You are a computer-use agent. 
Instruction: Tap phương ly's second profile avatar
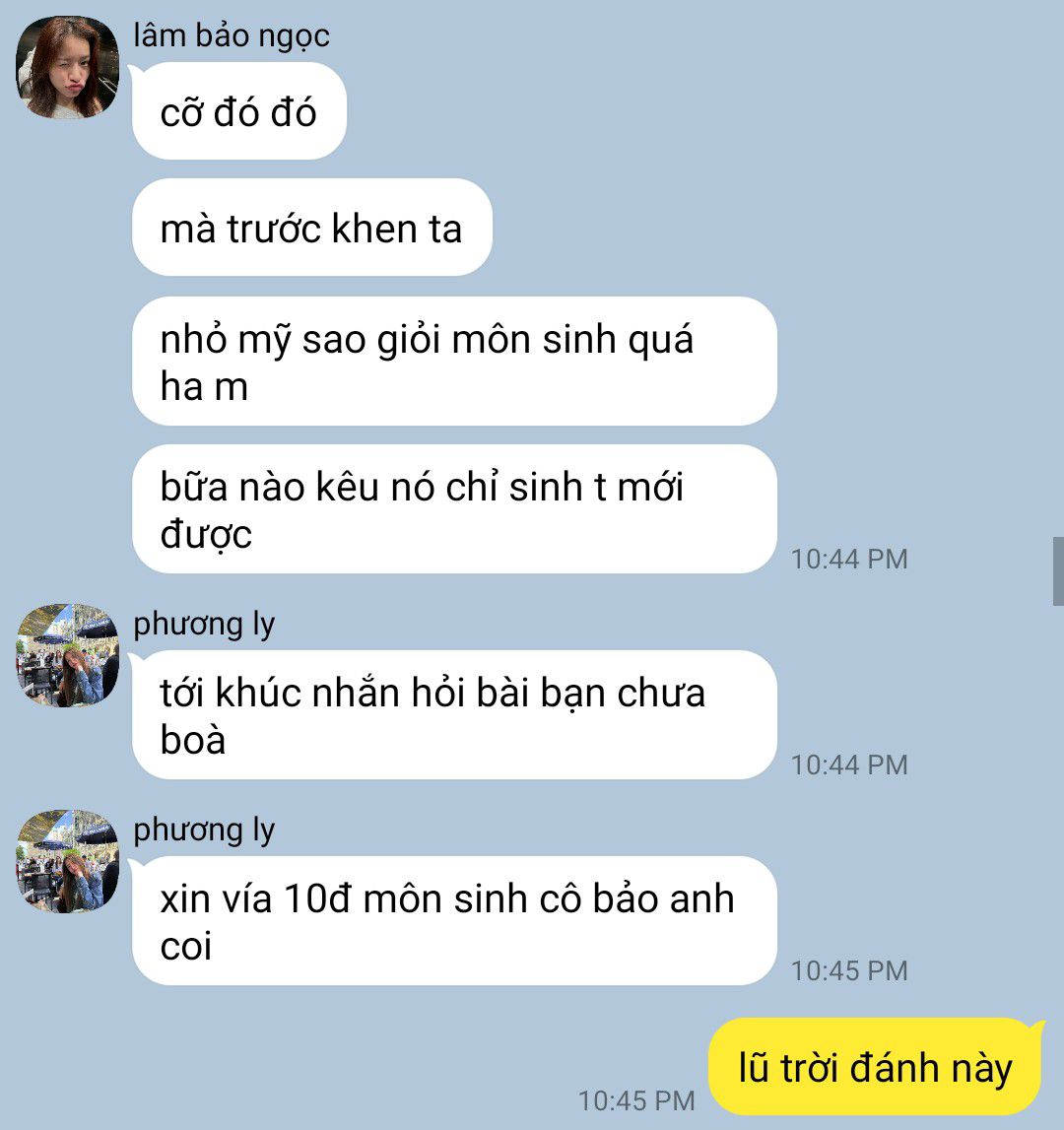click(x=68, y=861)
